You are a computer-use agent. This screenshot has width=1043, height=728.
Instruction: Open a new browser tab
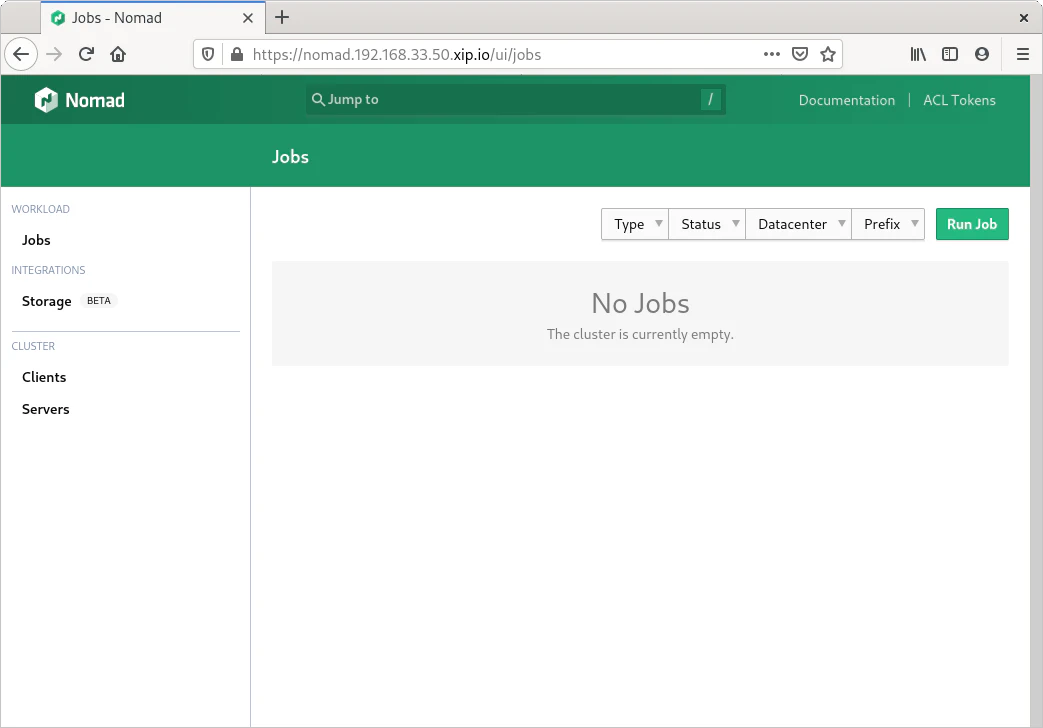tap(282, 17)
